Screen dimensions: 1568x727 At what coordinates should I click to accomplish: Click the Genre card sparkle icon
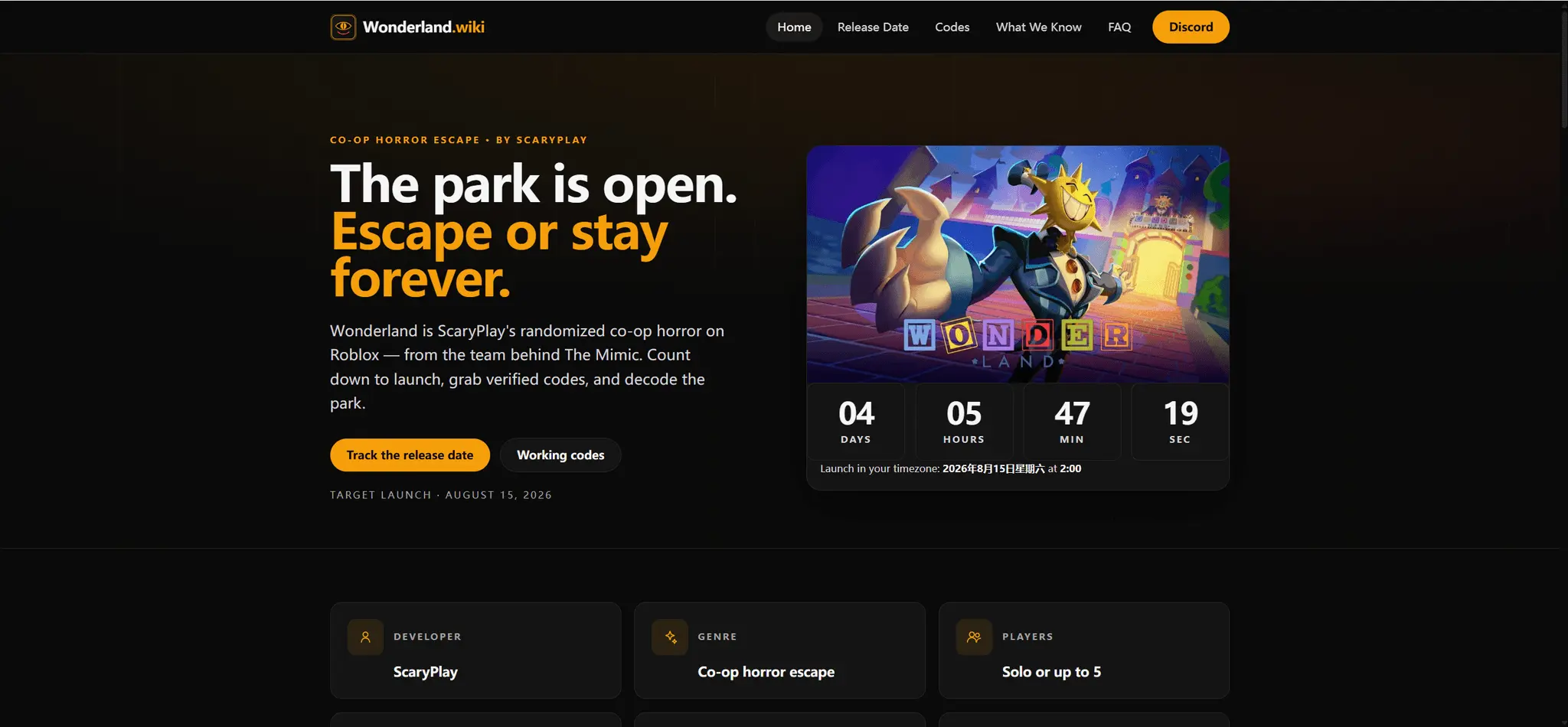pos(670,637)
